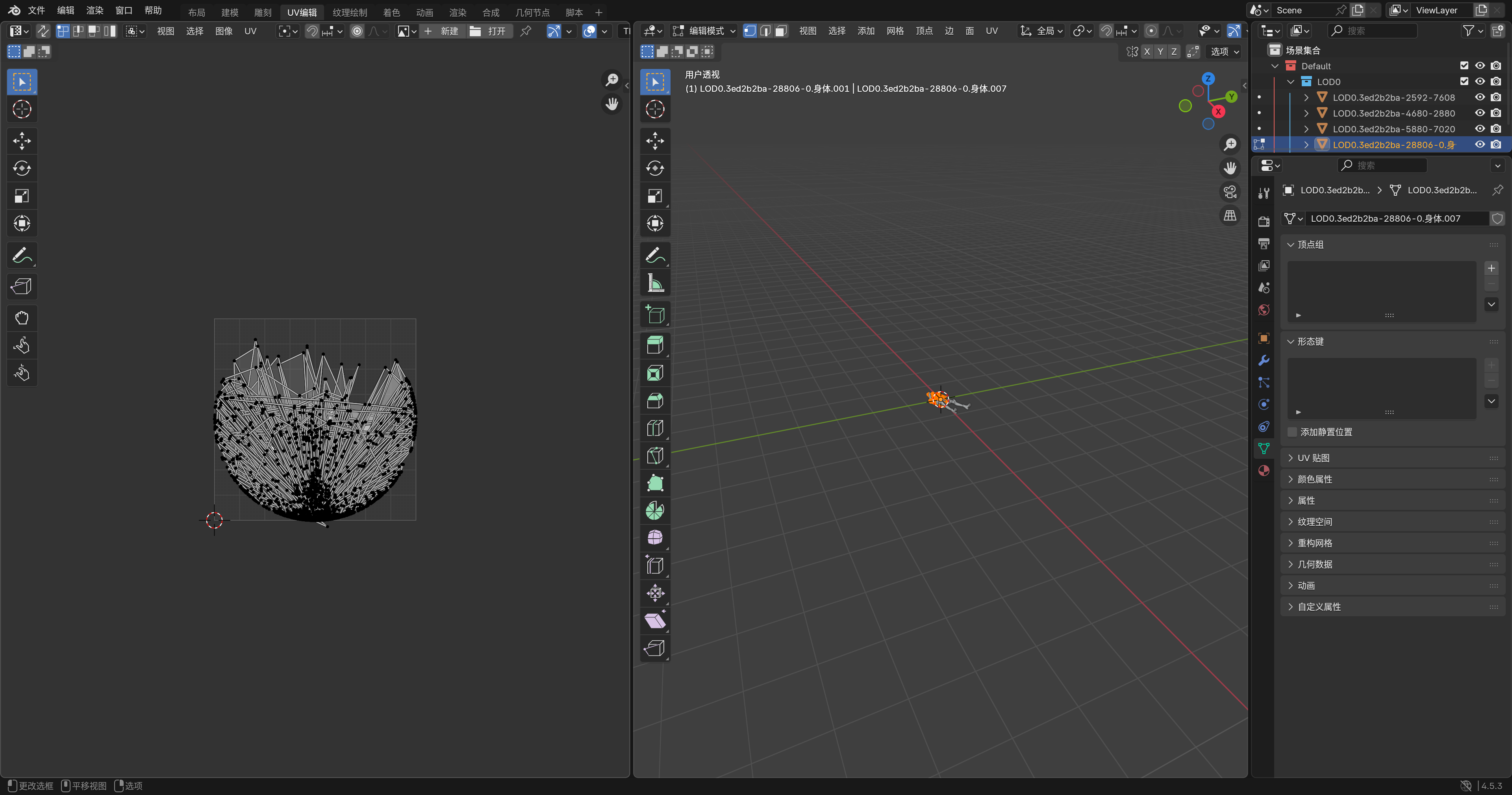Select the Add Cube tool
Viewport: 1512px width, 795px height.
655,315
